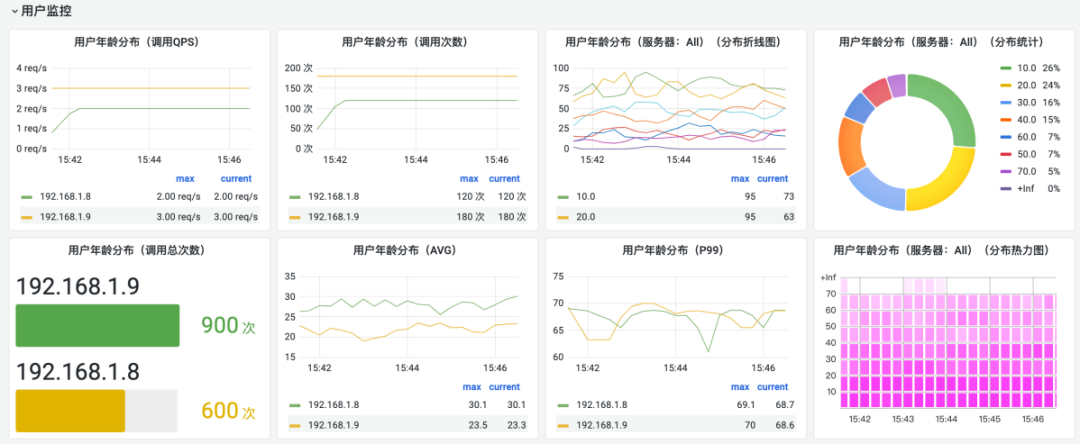This screenshot has height=444, width=1080.
Task: Sort 分布折线图 legend by current column
Action: (772, 179)
